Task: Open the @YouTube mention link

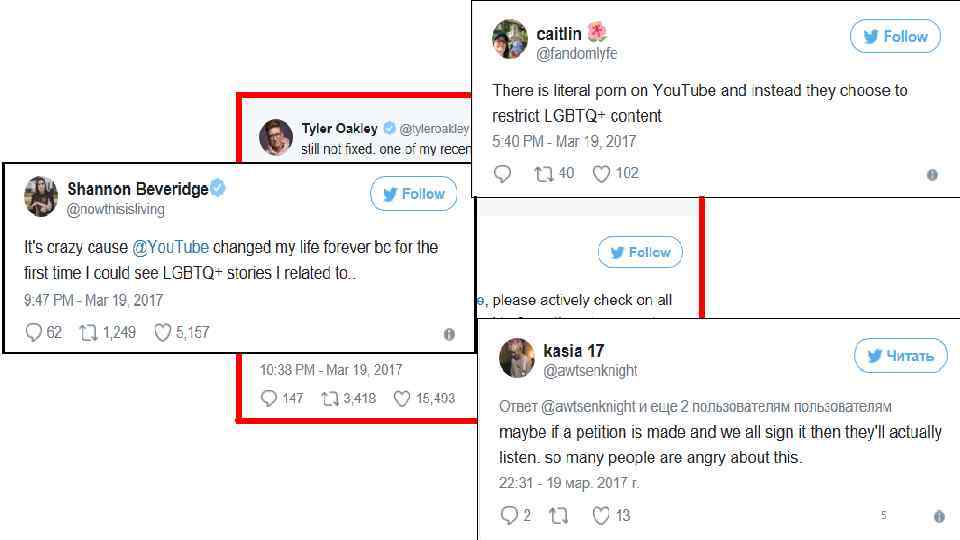Action: point(170,247)
